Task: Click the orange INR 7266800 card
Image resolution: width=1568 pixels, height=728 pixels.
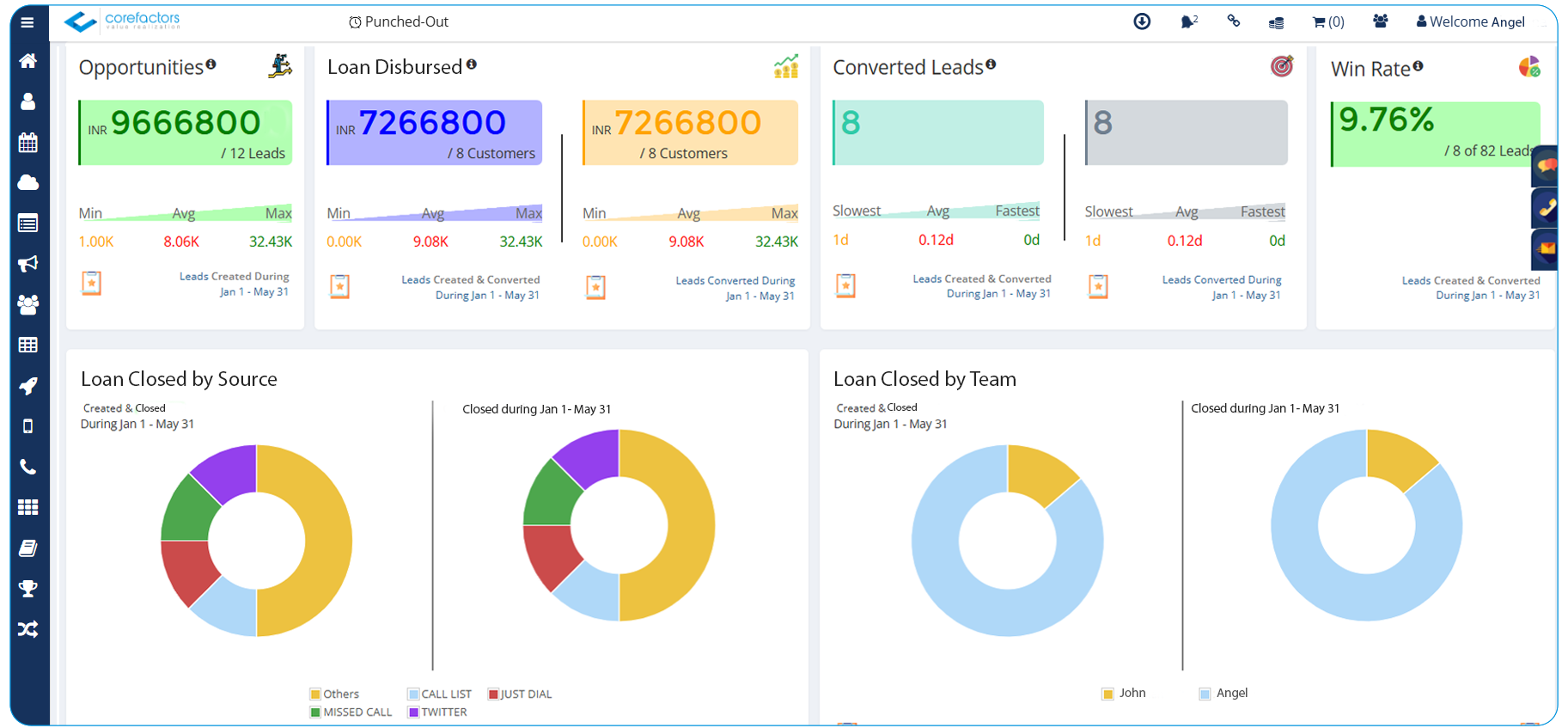Action: 690,132
